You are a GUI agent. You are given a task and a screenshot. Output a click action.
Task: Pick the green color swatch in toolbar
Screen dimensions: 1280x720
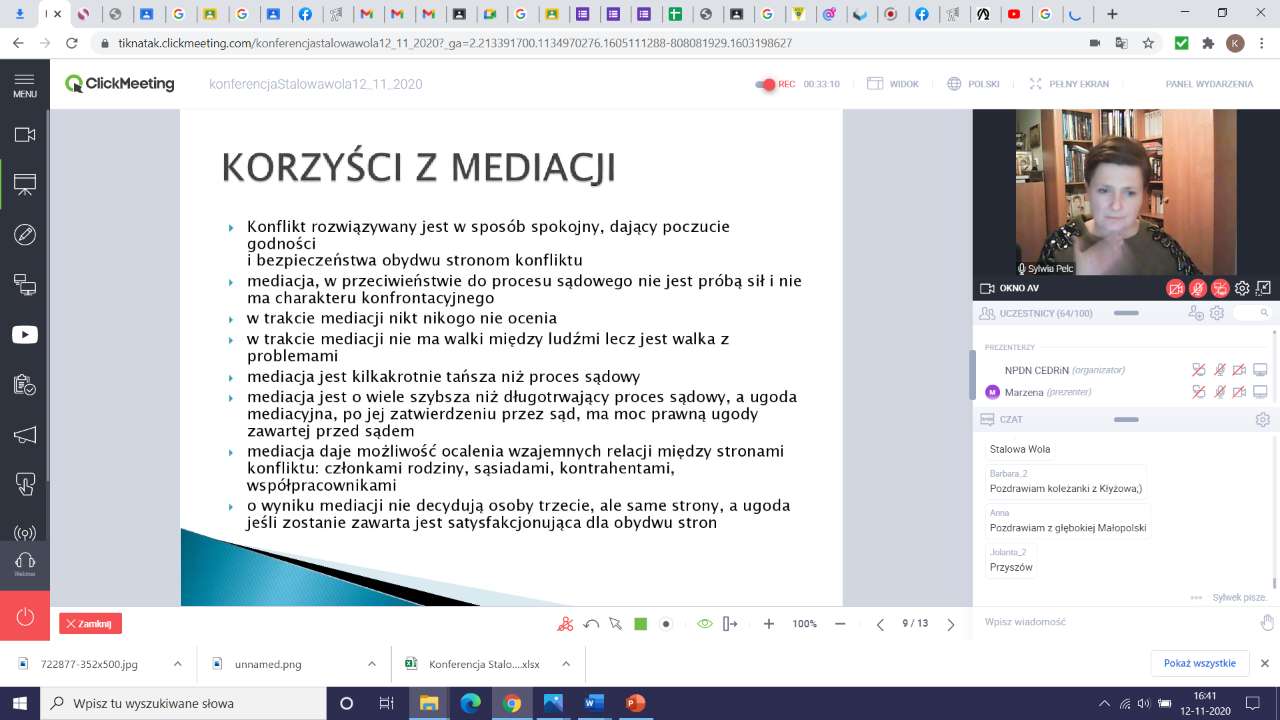click(x=641, y=624)
